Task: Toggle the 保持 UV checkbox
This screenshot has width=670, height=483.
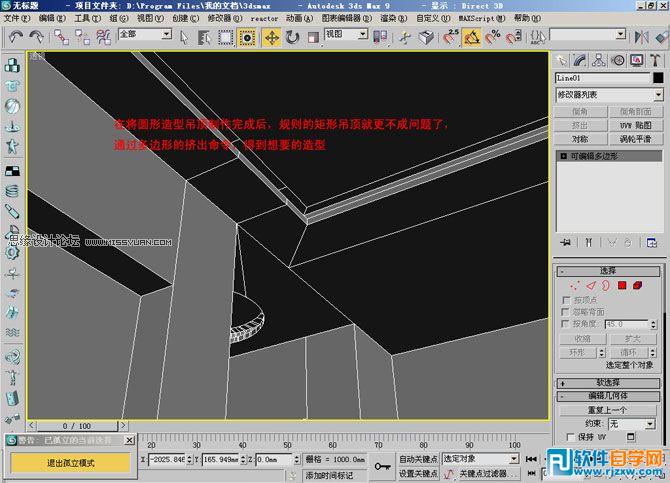Action: (x=570, y=437)
